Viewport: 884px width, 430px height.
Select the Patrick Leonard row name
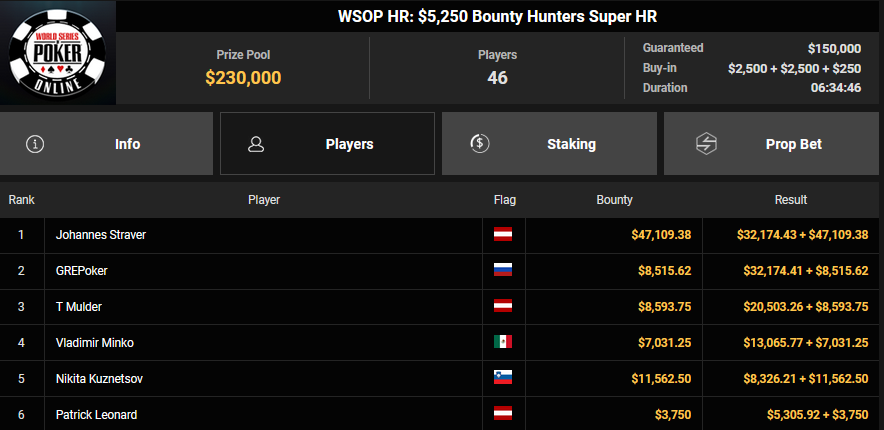pos(96,414)
